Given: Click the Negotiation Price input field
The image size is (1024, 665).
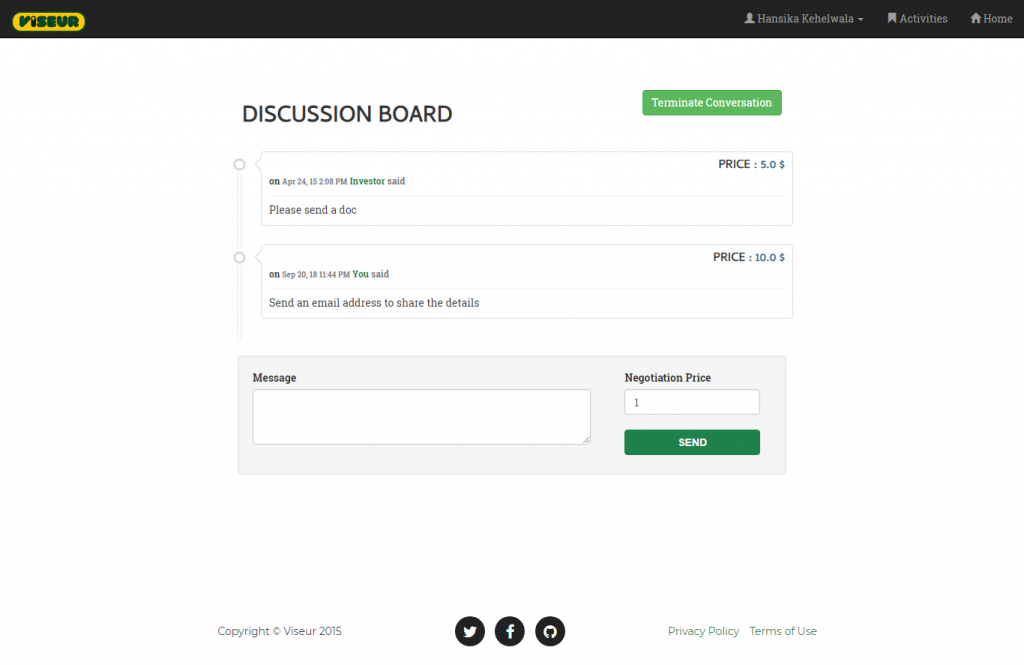Looking at the screenshot, I should click(692, 402).
